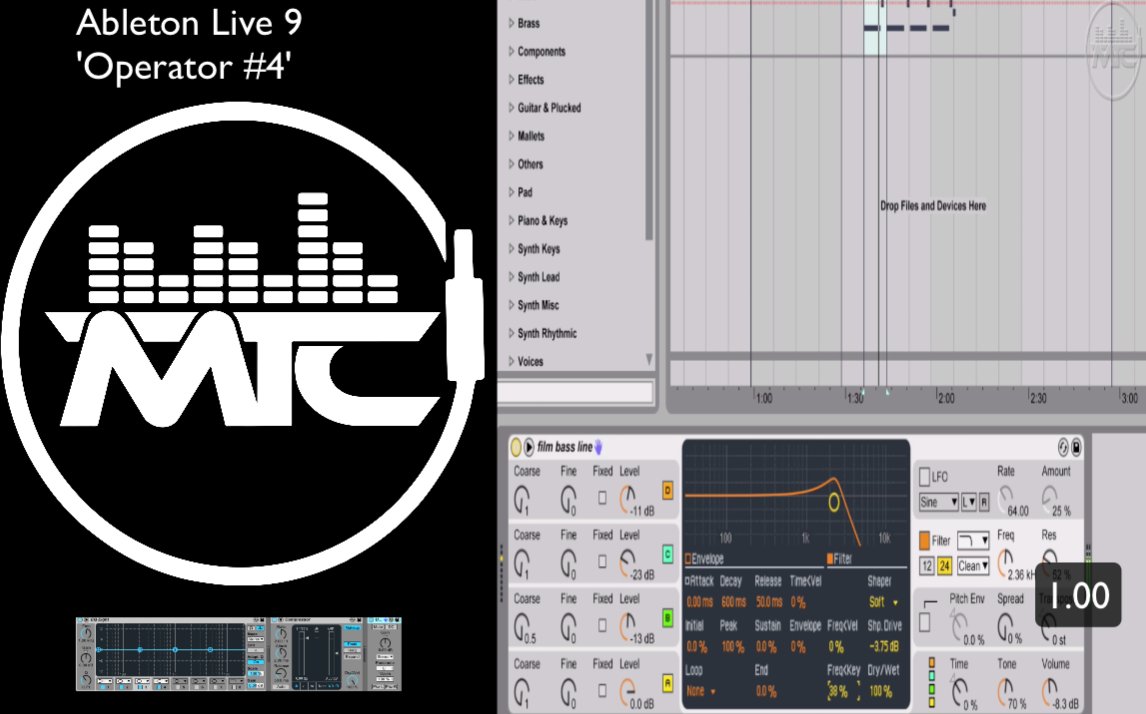Toggle the Filter on/off switch
Screen dimensions: 1146x714
click(x=924, y=541)
